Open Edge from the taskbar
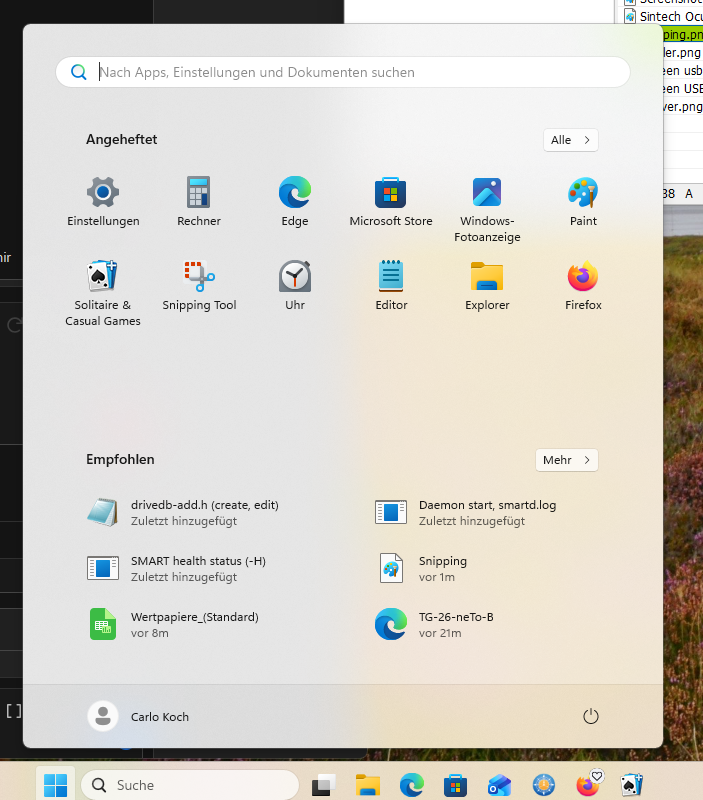The height and width of the screenshot is (800, 703). (x=412, y=785)
